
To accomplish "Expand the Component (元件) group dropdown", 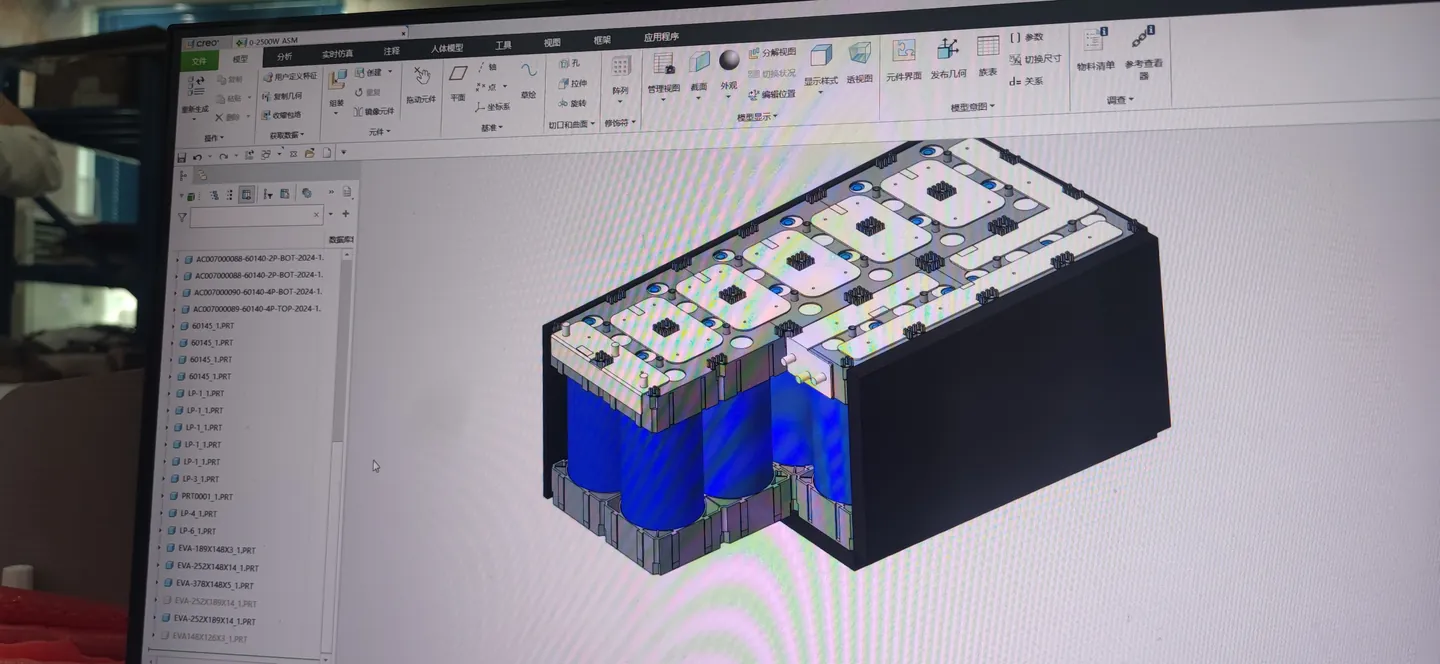I will click(379, 131).
